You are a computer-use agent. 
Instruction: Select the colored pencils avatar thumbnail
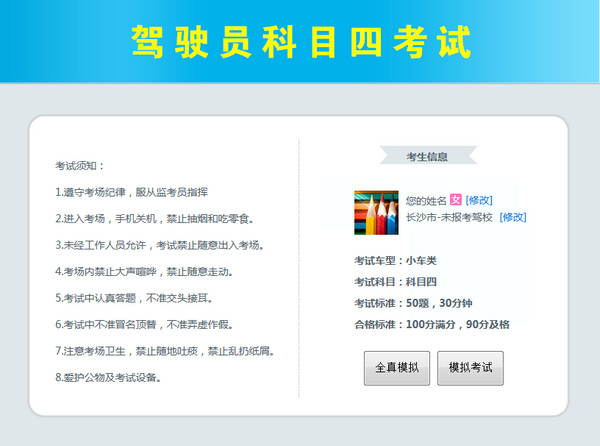(x=376, y=212)
